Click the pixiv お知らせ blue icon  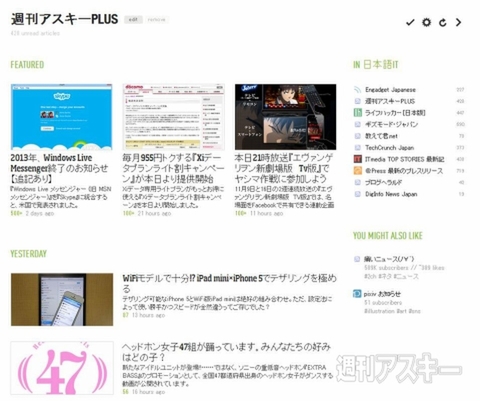pos(357,294)
